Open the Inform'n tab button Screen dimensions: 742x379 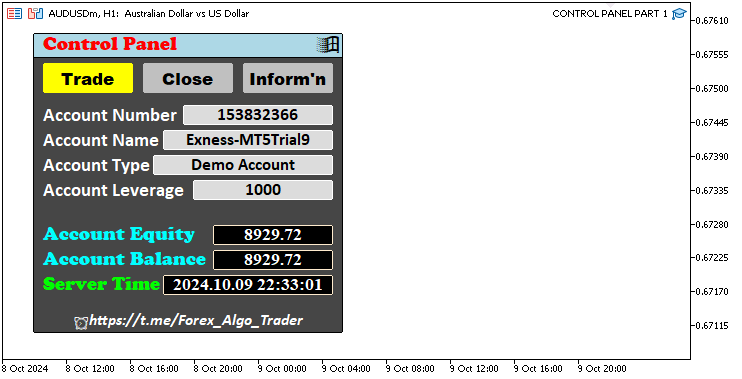pos(288,78)
